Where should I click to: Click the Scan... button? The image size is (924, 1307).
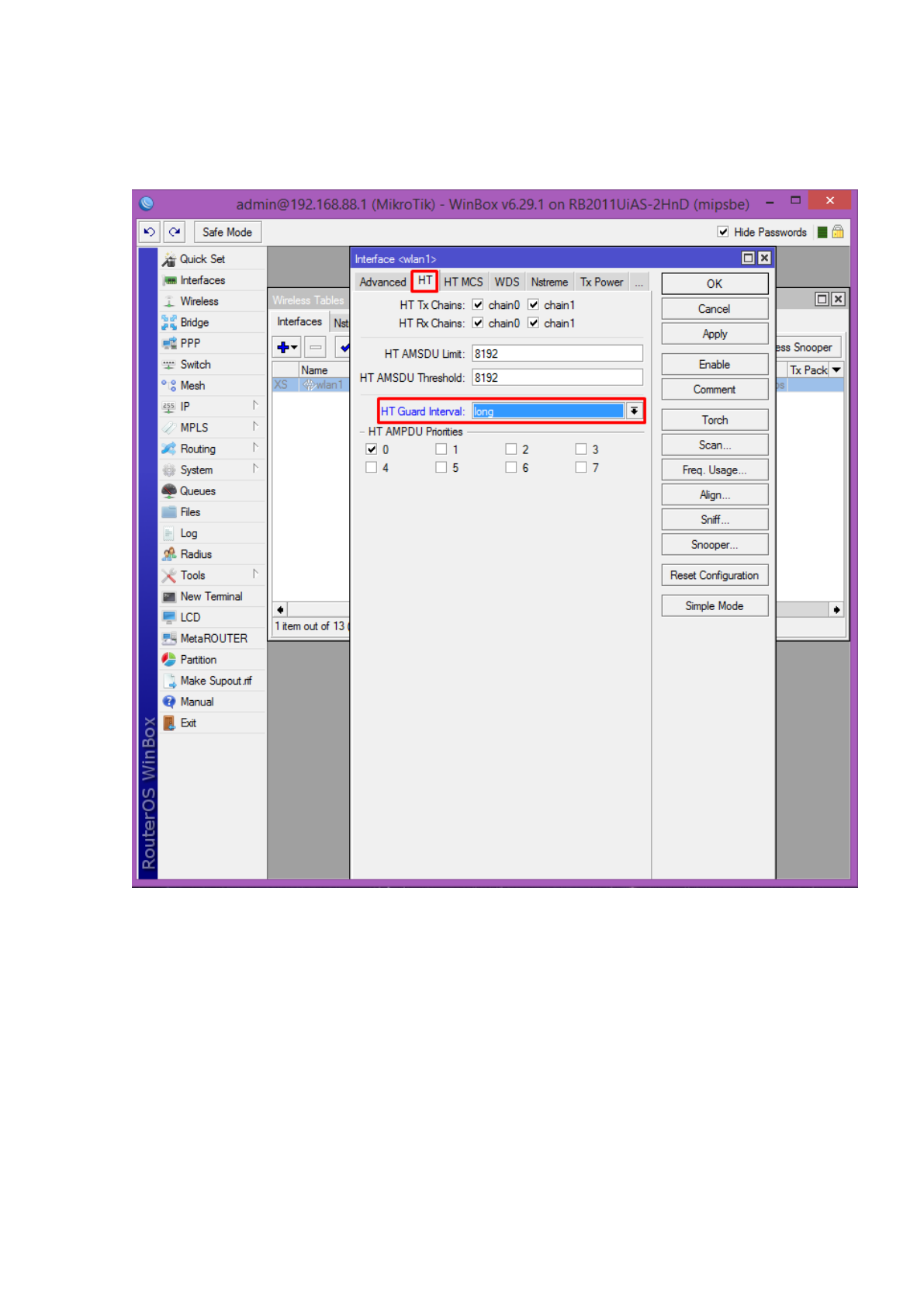click(x=715, y=445)
